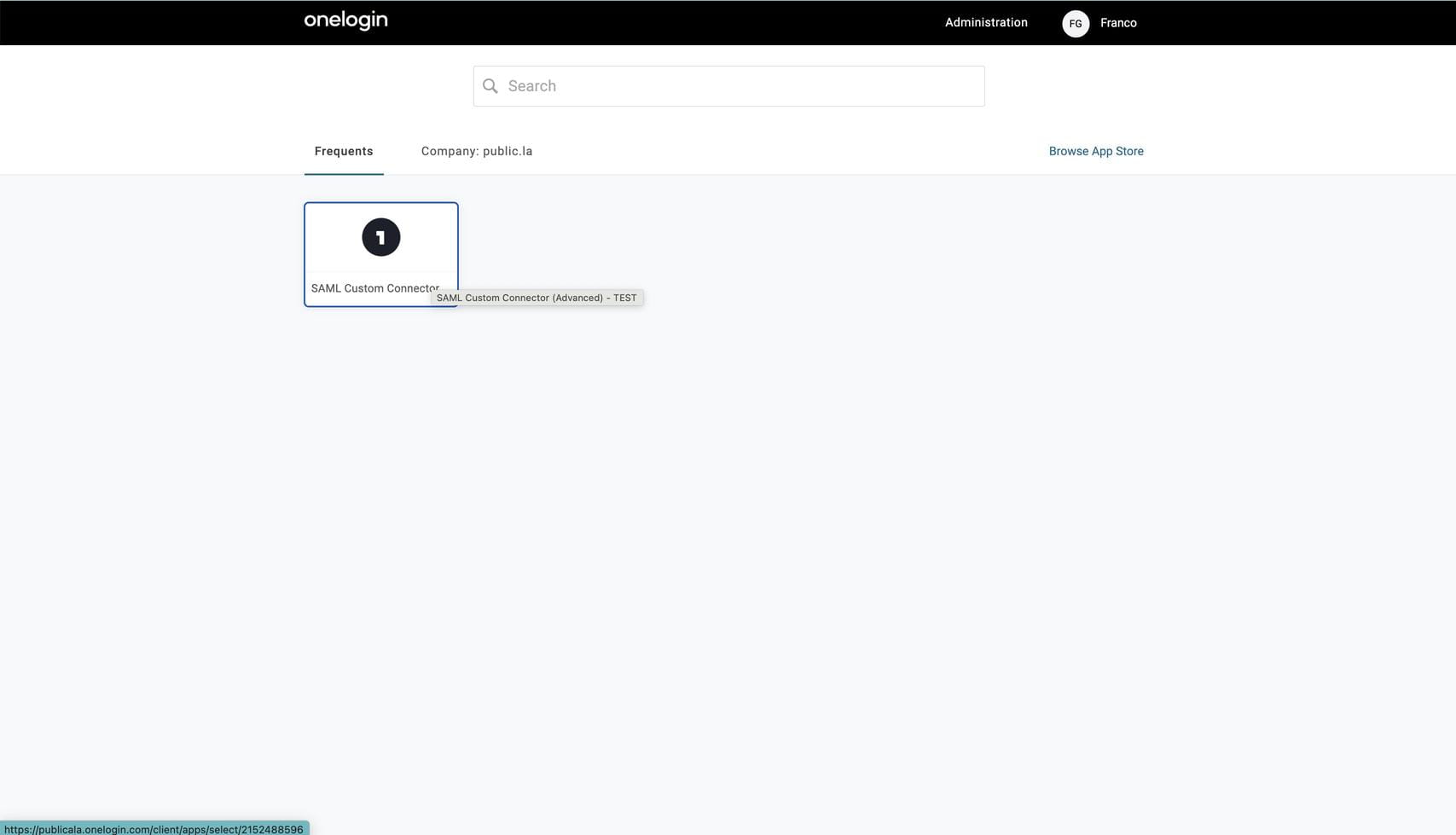The height and width of the screenshot is (835, 1456).
Task: Click the Search placeholder text
Action: point(532,86)
